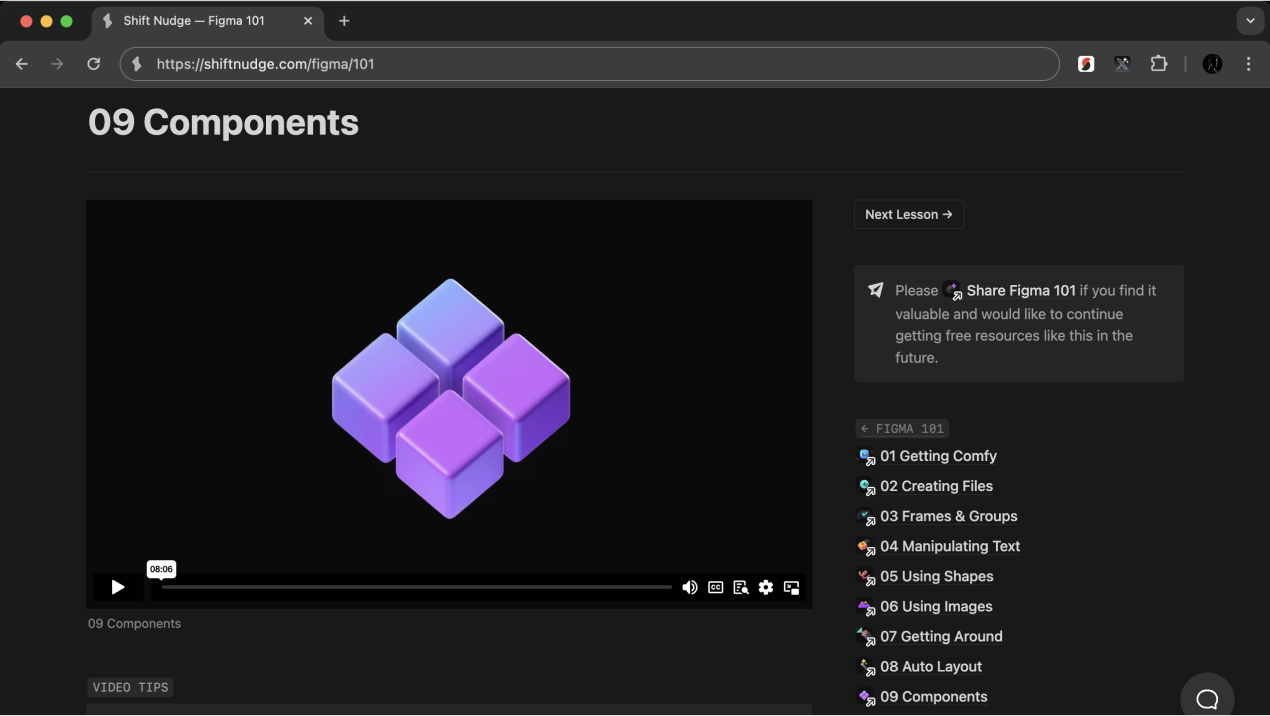This screenshot has height=716, width=1270.
Task: Open lesson 04 Manipulating Text
Action: 950,546
